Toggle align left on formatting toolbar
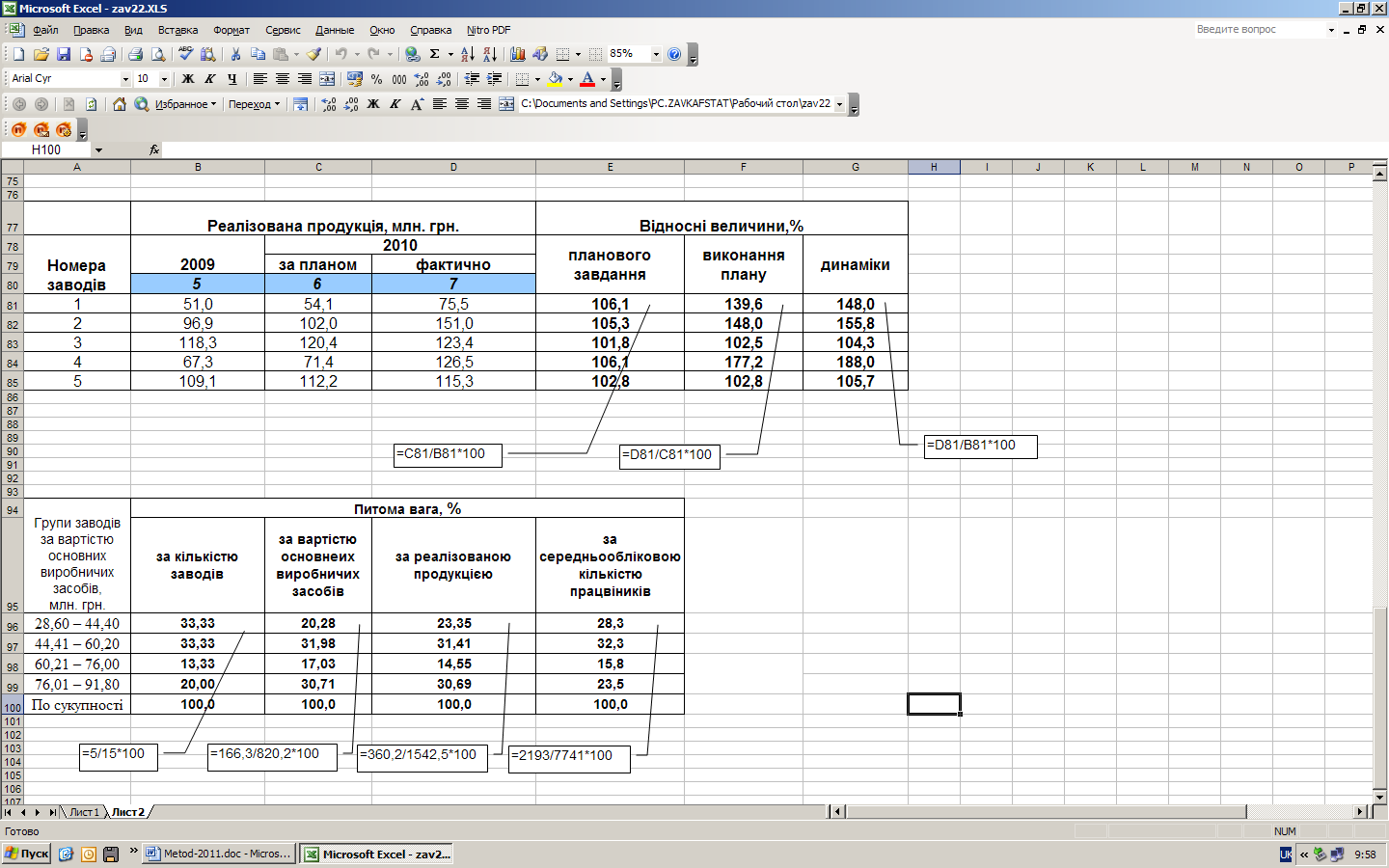1389x868 pixels. (259, 79)
